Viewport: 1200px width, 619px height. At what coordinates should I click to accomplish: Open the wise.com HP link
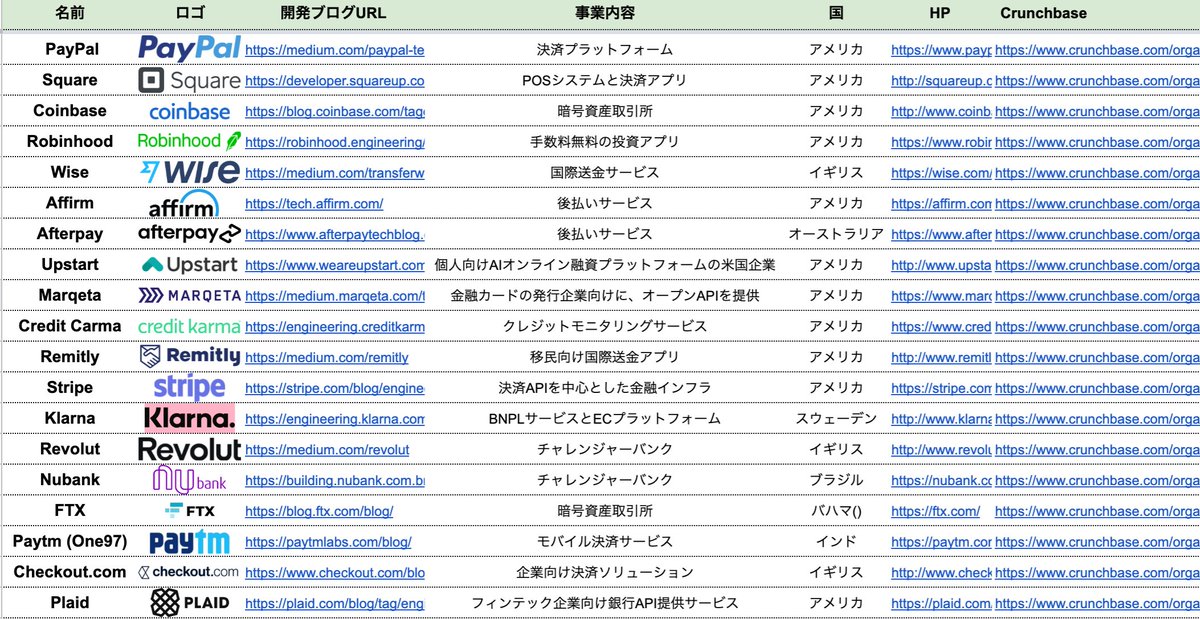941,172
